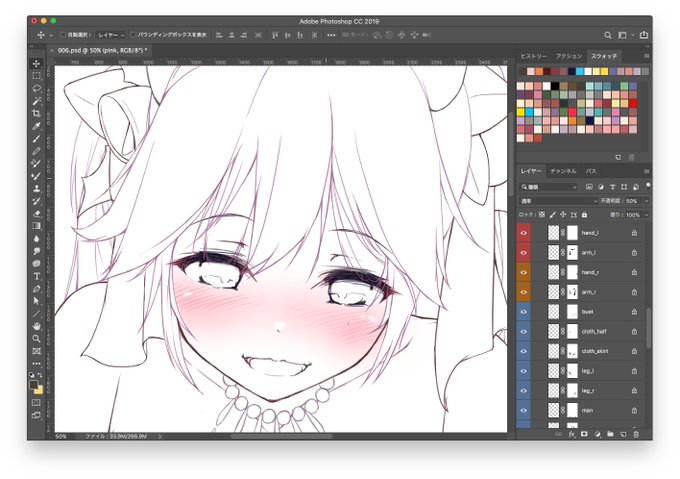Switch to the スウォッチ (Swatches) tab
The height and width of the screenshot is (479, 680).
click(604, 56)
